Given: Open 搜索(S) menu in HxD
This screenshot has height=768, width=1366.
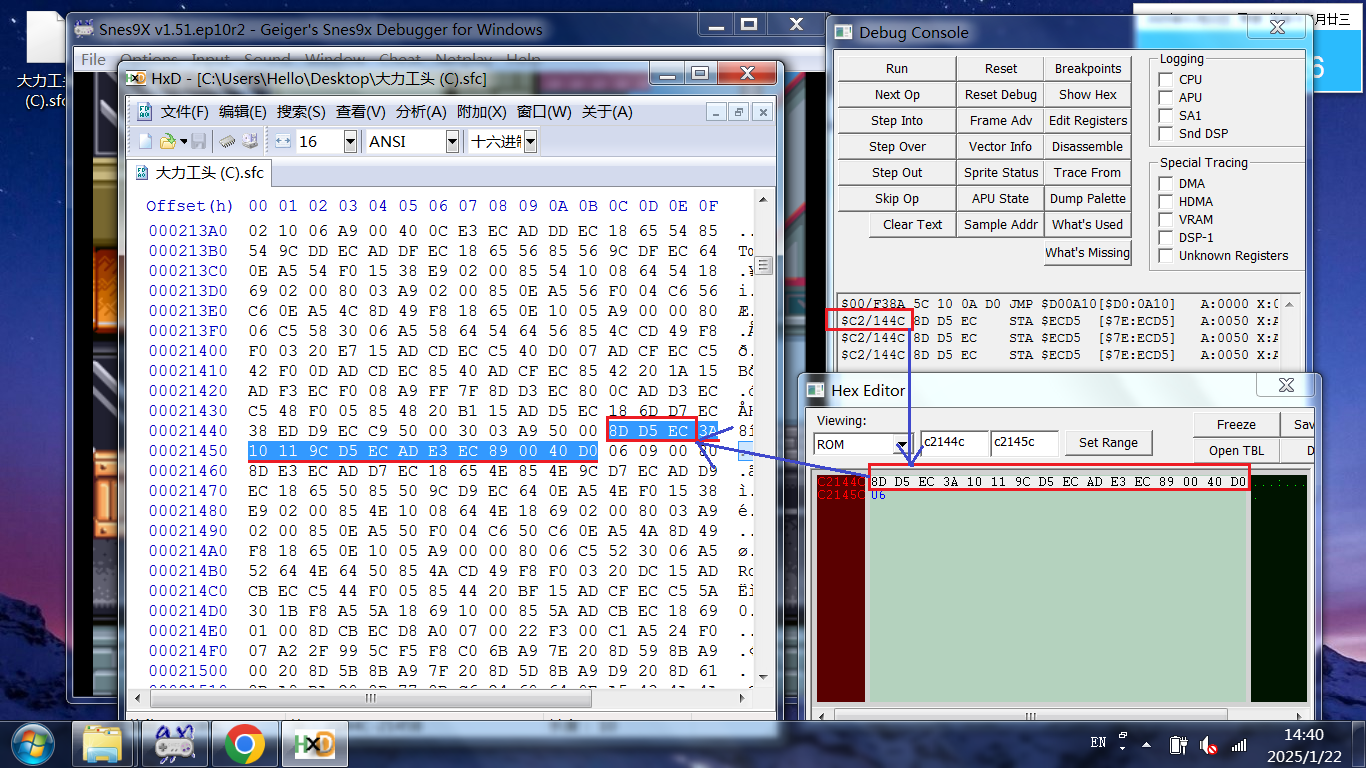Looking at the screenshot, I should tap(301, 112).
